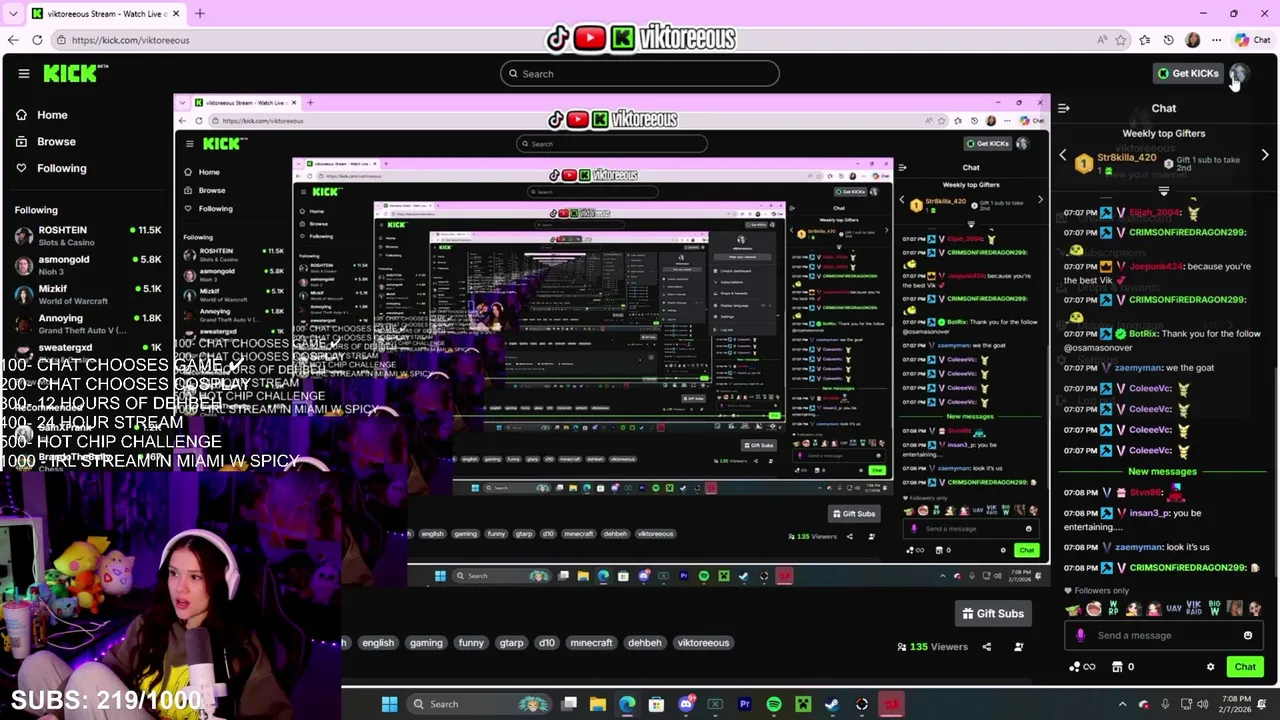Show next gifter with right arrow
1280x720 pixels.
click(x=1265, y=156)
